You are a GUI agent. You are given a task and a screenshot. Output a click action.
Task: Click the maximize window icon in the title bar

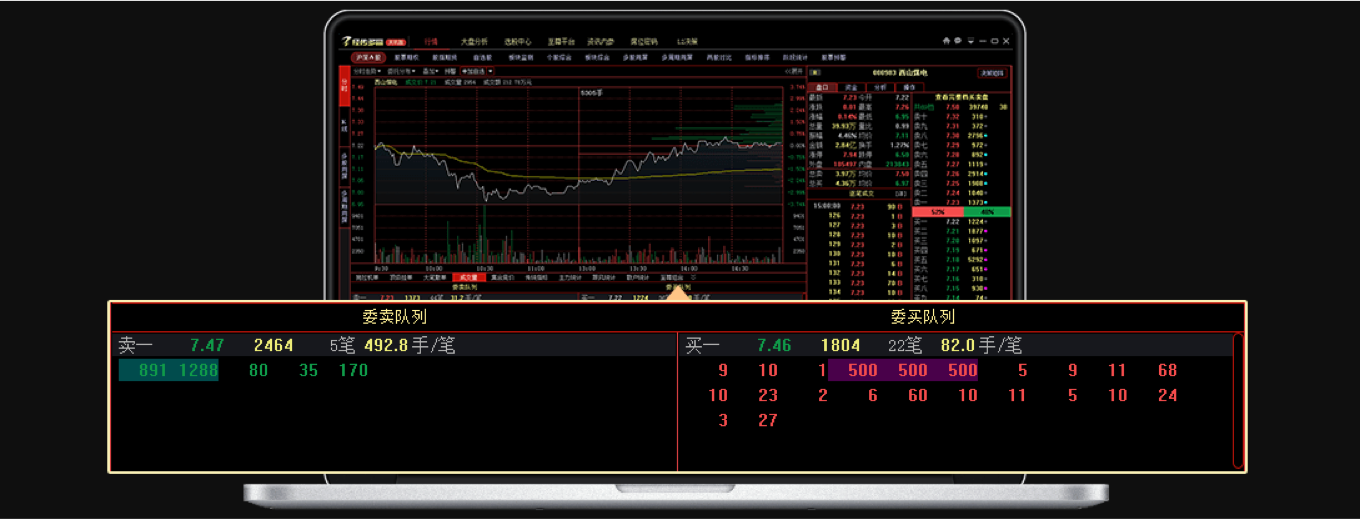[x=994, y=41]
